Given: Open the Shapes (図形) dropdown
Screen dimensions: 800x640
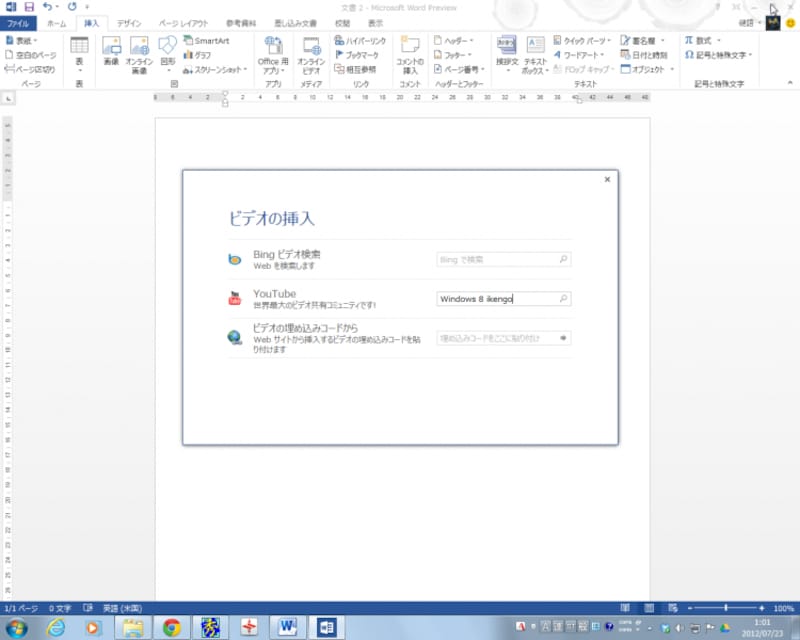Looking at the screenshot, I should [x=168, y=55].
